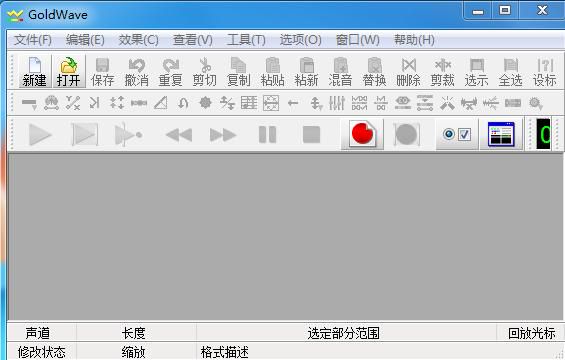Click the 全选 select all icon
Viewport: 565px width, 360px height.
tap(510, 71)
